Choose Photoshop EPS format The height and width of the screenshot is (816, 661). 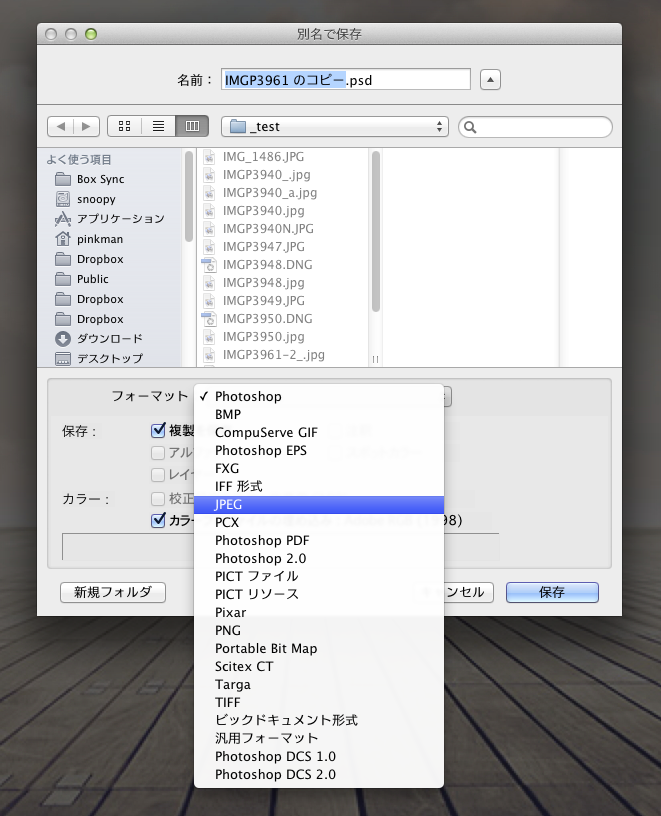[319, 451]
